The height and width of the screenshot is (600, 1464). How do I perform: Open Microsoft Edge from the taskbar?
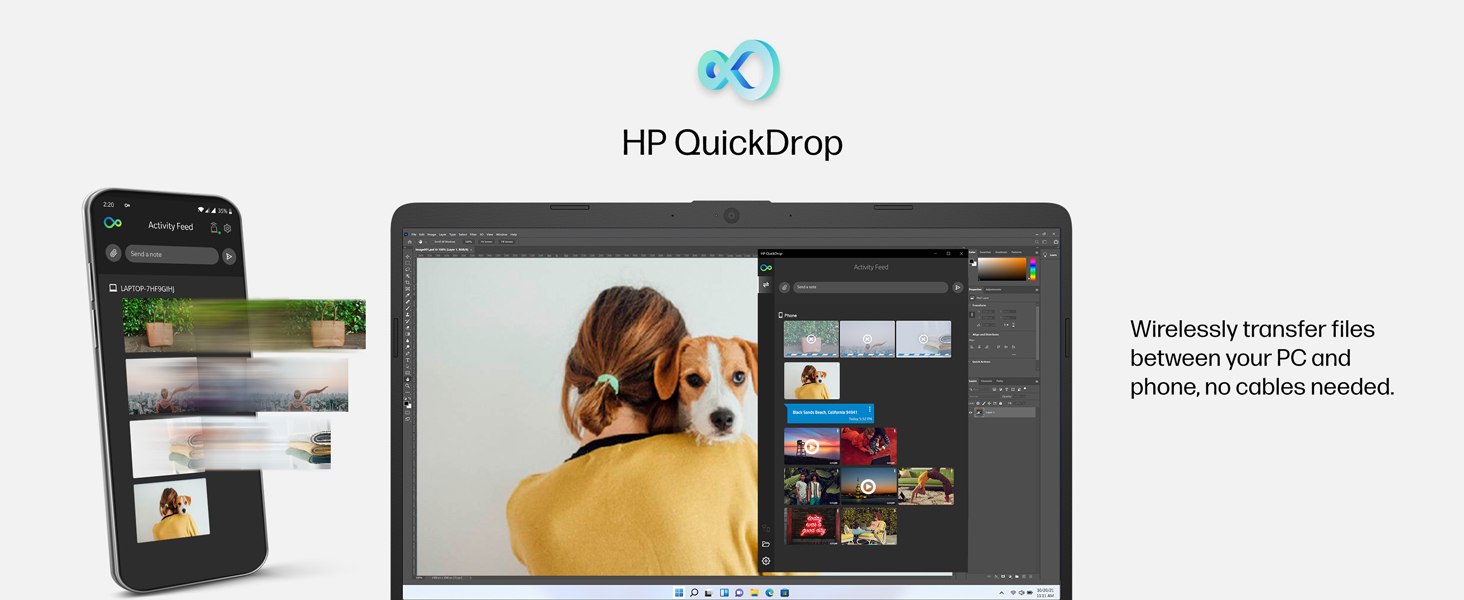(x=769, y=593)
